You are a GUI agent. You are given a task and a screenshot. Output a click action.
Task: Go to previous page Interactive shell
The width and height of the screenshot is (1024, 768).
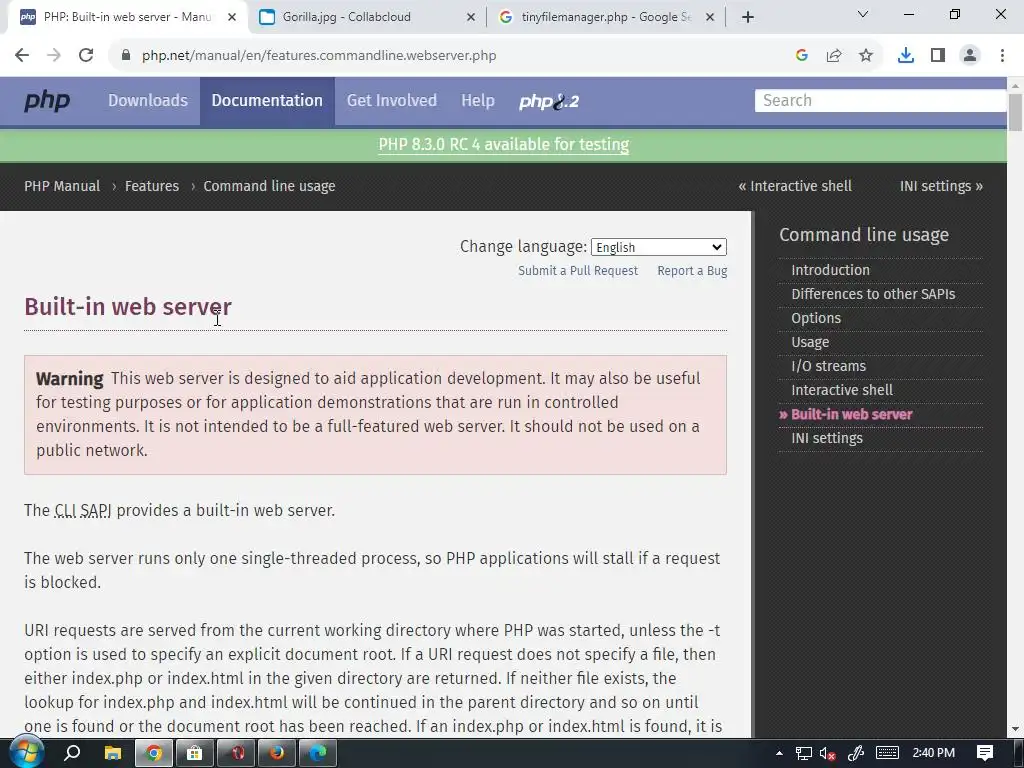point(795,186)
